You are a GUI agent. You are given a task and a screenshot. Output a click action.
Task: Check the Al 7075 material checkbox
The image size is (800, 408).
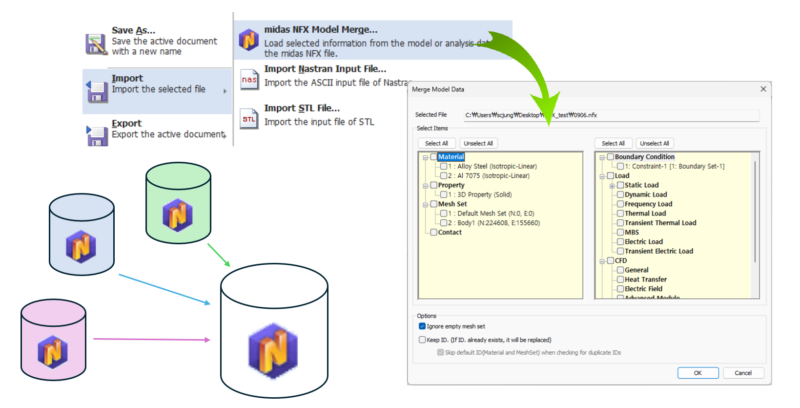tap(443, 176)
